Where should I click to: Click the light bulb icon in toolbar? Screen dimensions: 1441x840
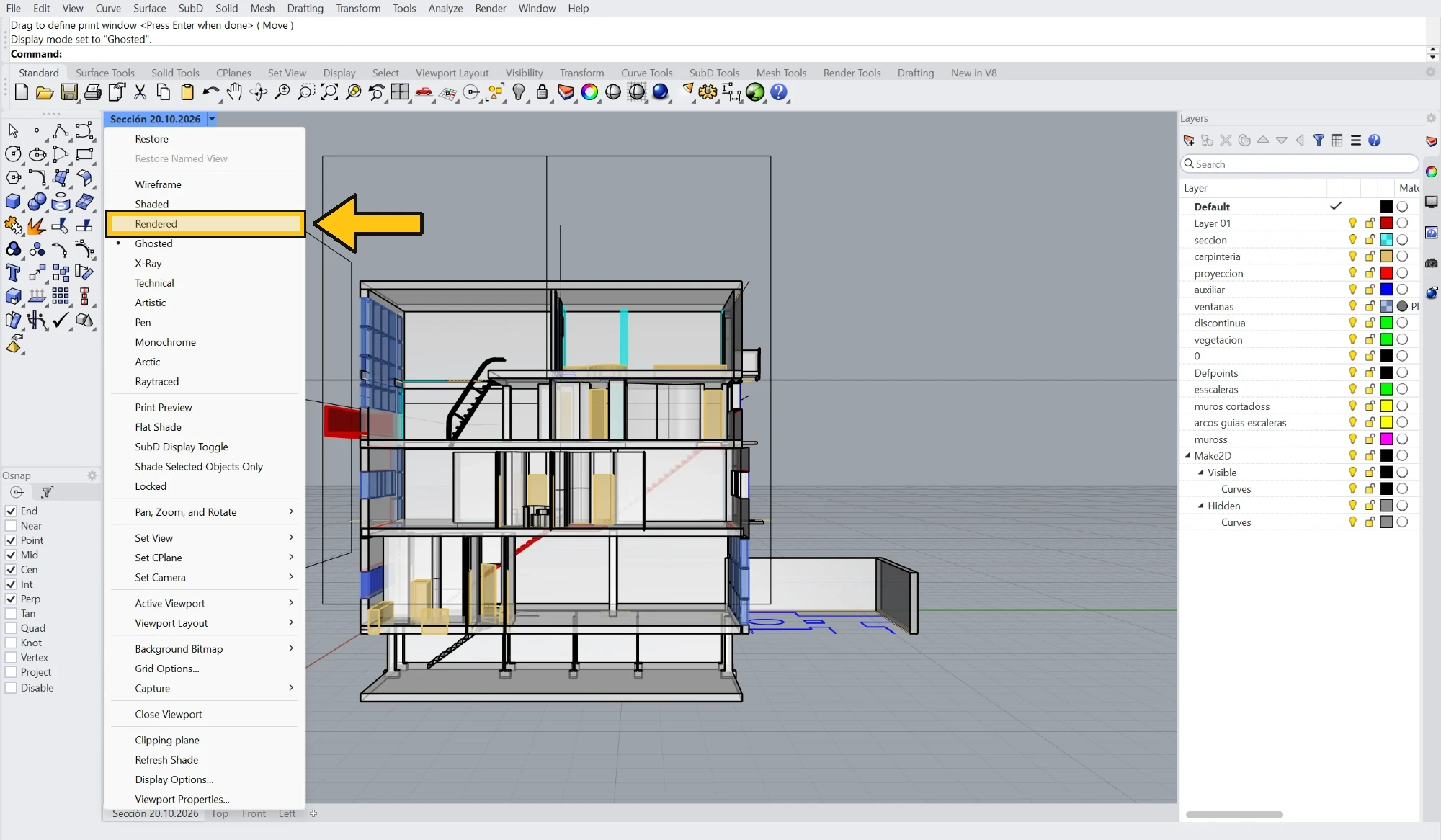(x=519, y=92)
